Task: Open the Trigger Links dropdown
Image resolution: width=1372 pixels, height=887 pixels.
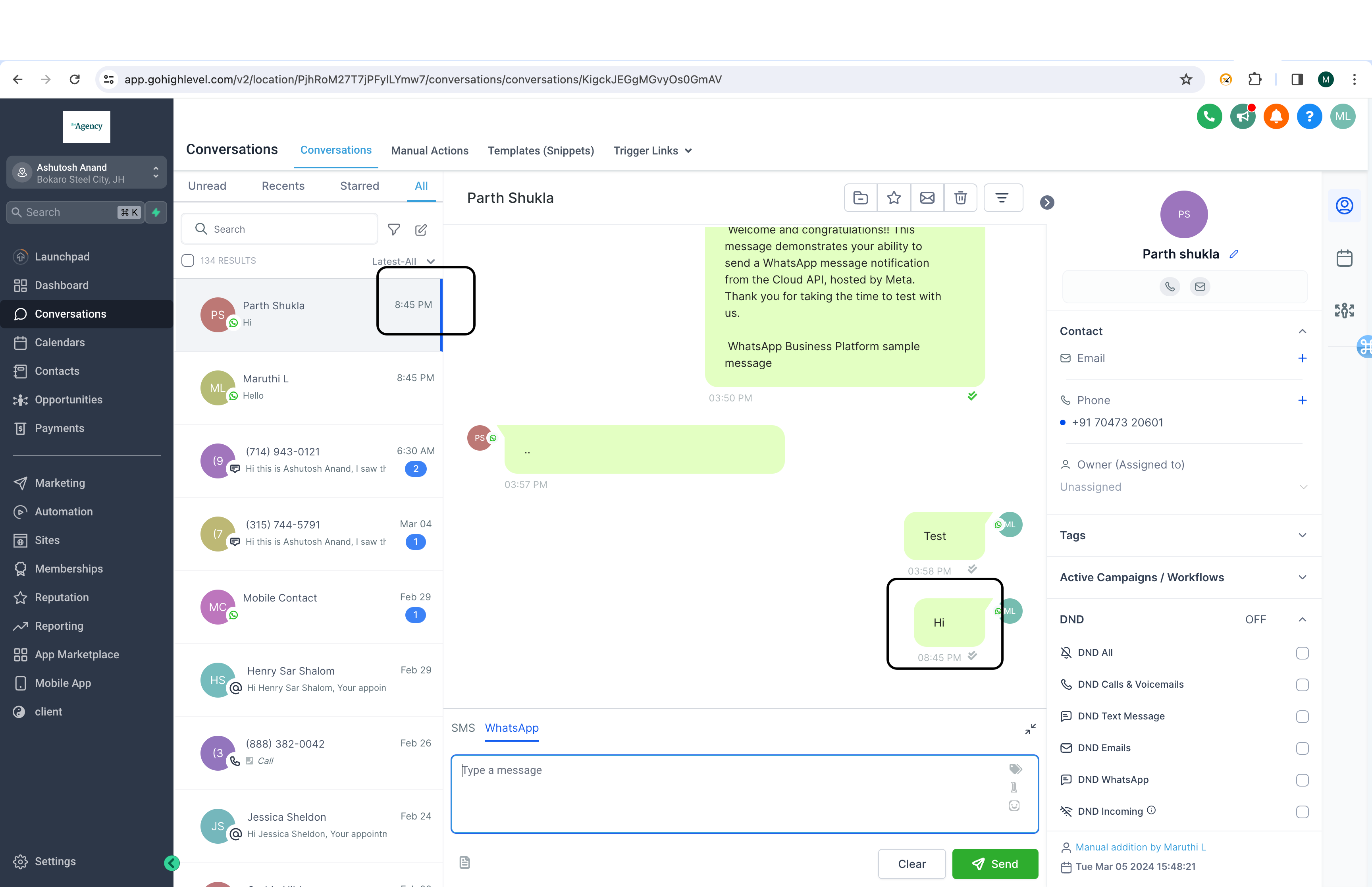Action: point(652,151)
